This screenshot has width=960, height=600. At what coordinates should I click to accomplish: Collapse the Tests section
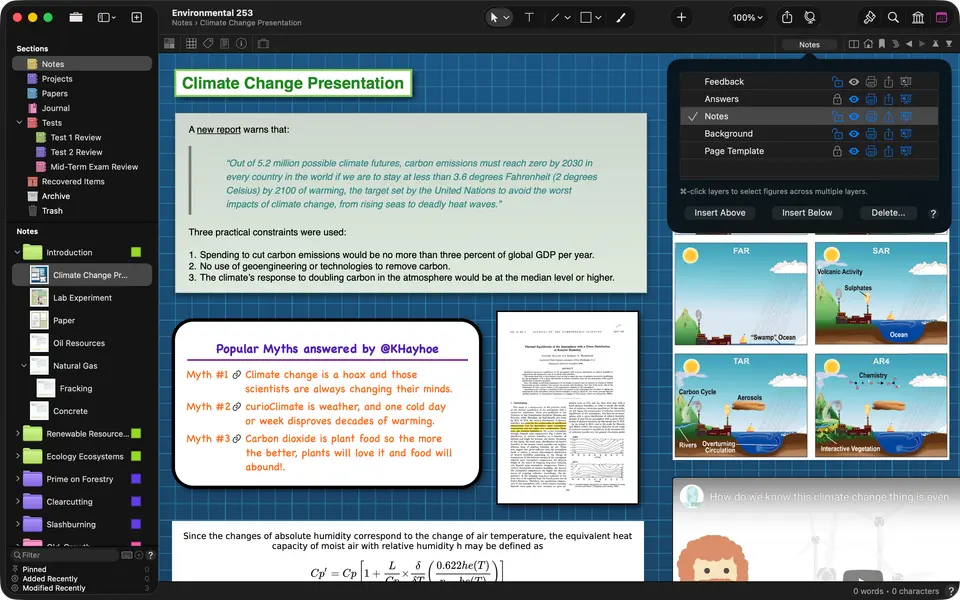pos(19,122)
